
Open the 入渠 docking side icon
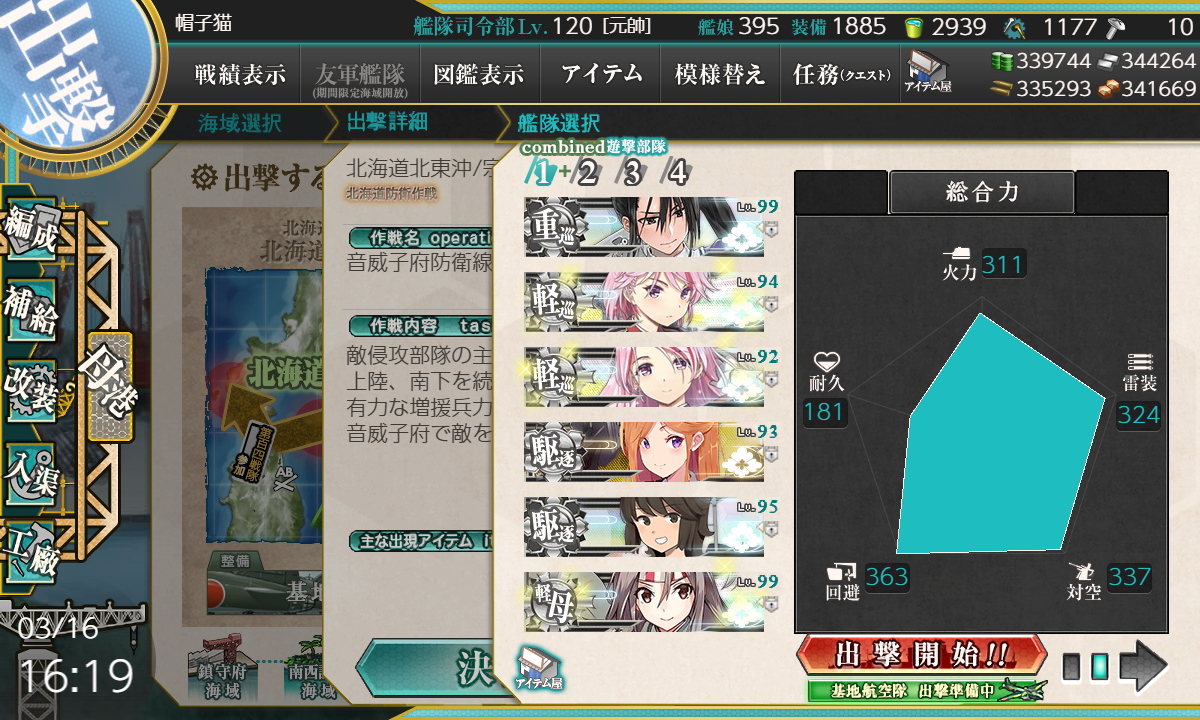point(31,469)
